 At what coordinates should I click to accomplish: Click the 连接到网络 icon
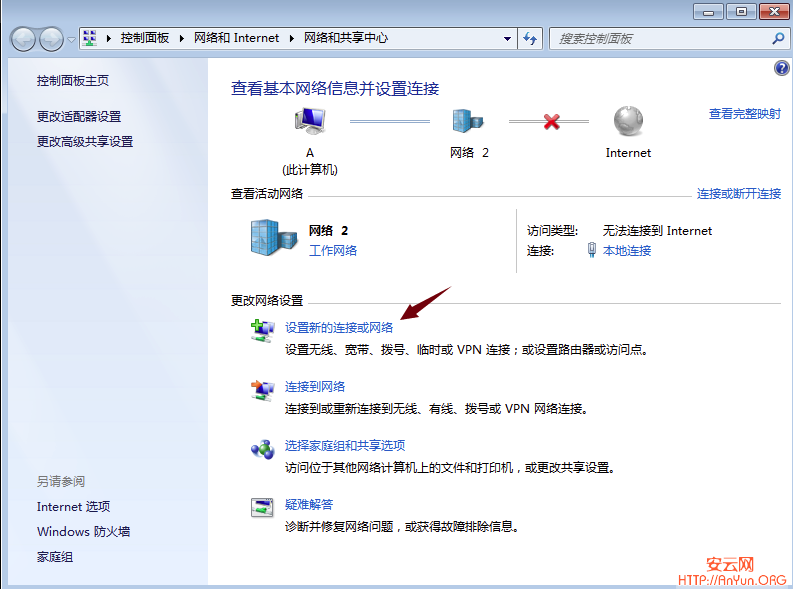[262, 389]
